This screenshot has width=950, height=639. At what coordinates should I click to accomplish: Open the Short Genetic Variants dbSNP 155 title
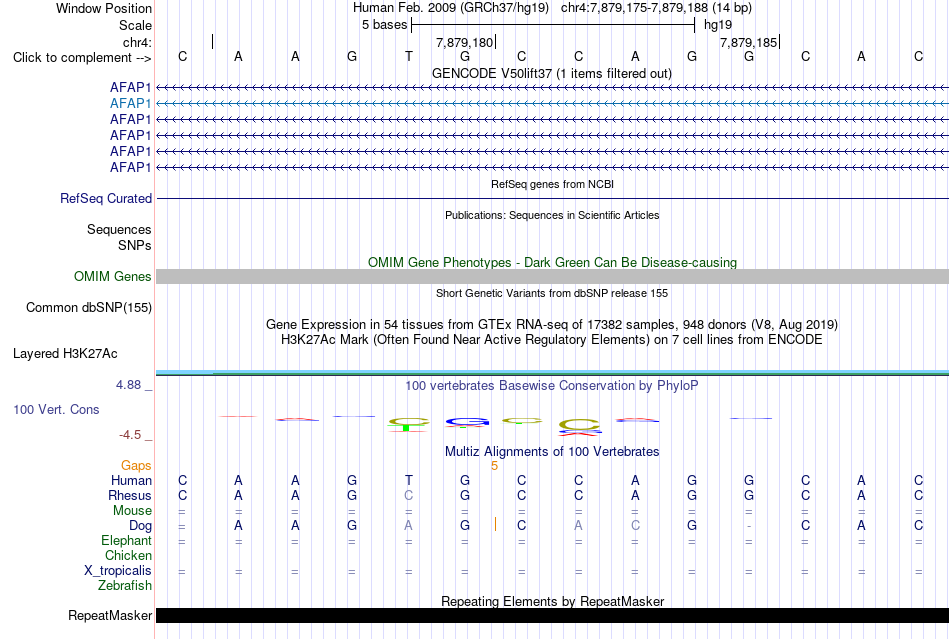coord(552,293)
